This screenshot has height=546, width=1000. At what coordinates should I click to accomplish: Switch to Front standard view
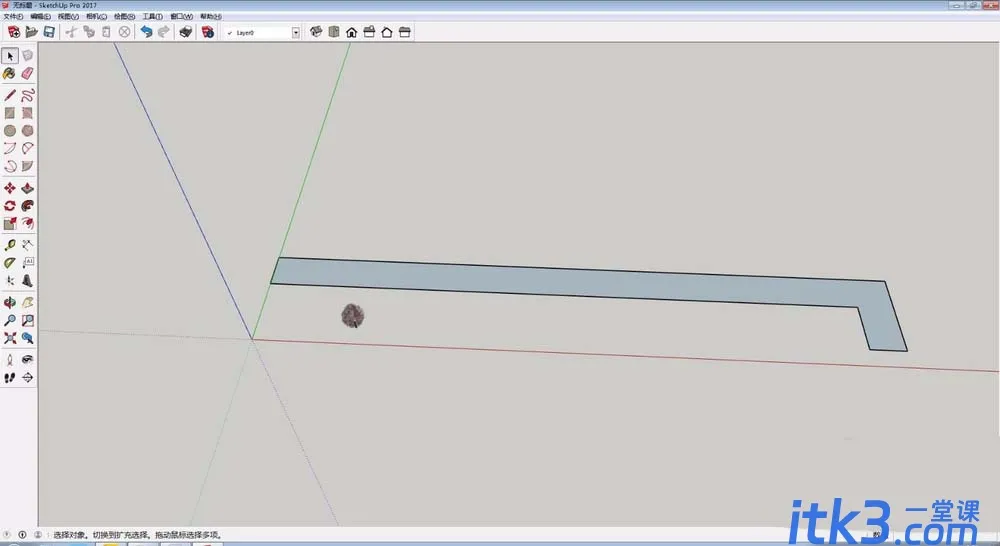351,32
